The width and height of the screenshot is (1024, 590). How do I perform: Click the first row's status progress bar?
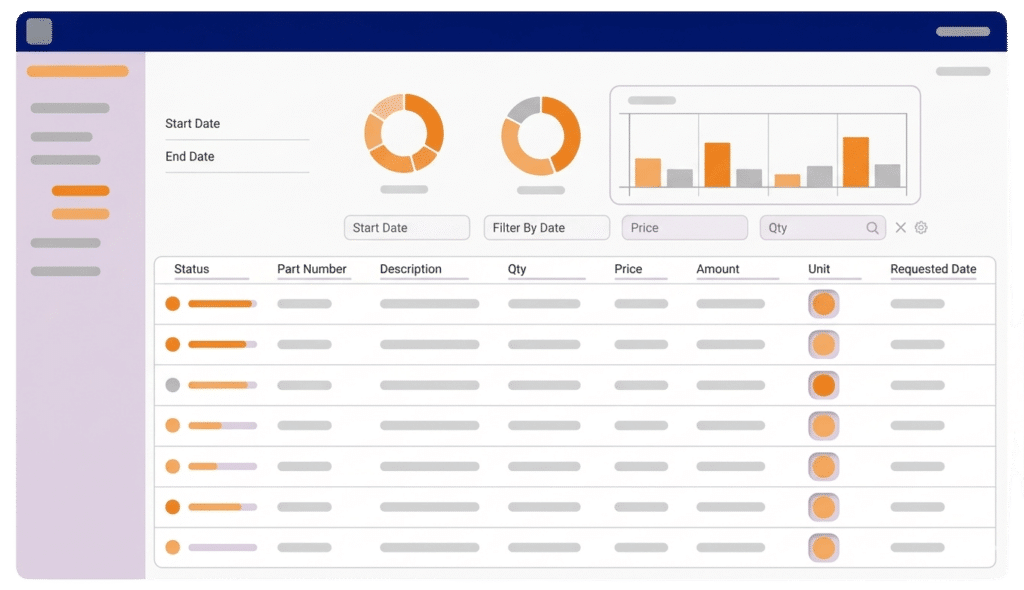[222, 304]
